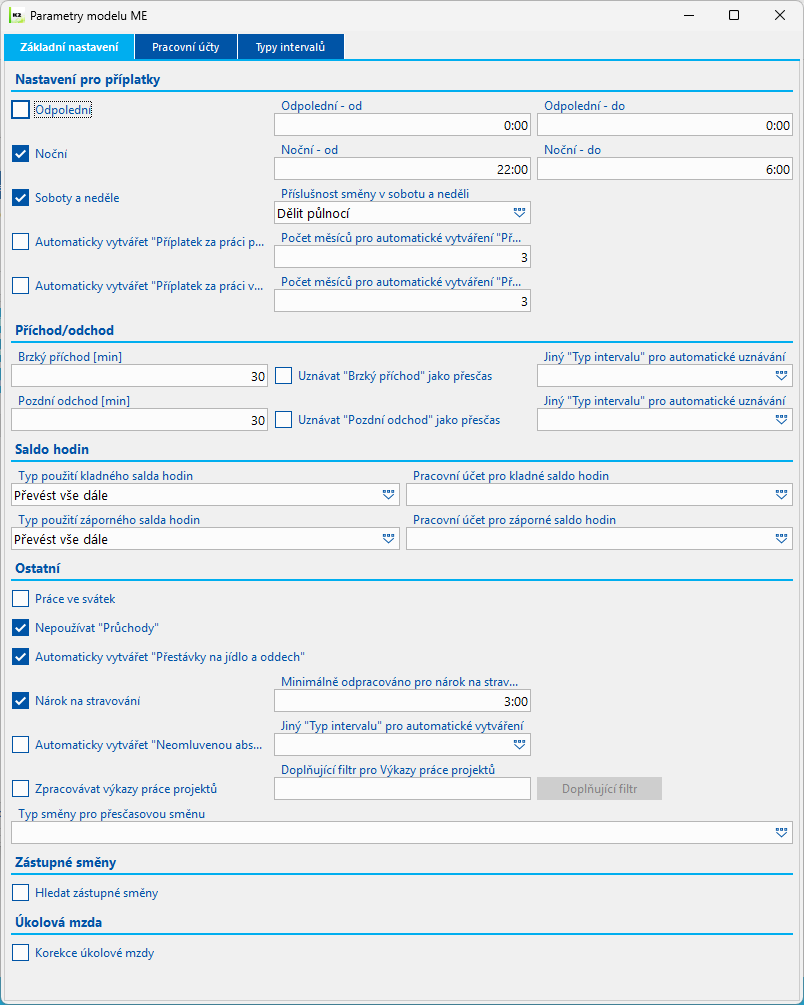Focus the Brzký příchod [min] input field

(x=139, y=376)
